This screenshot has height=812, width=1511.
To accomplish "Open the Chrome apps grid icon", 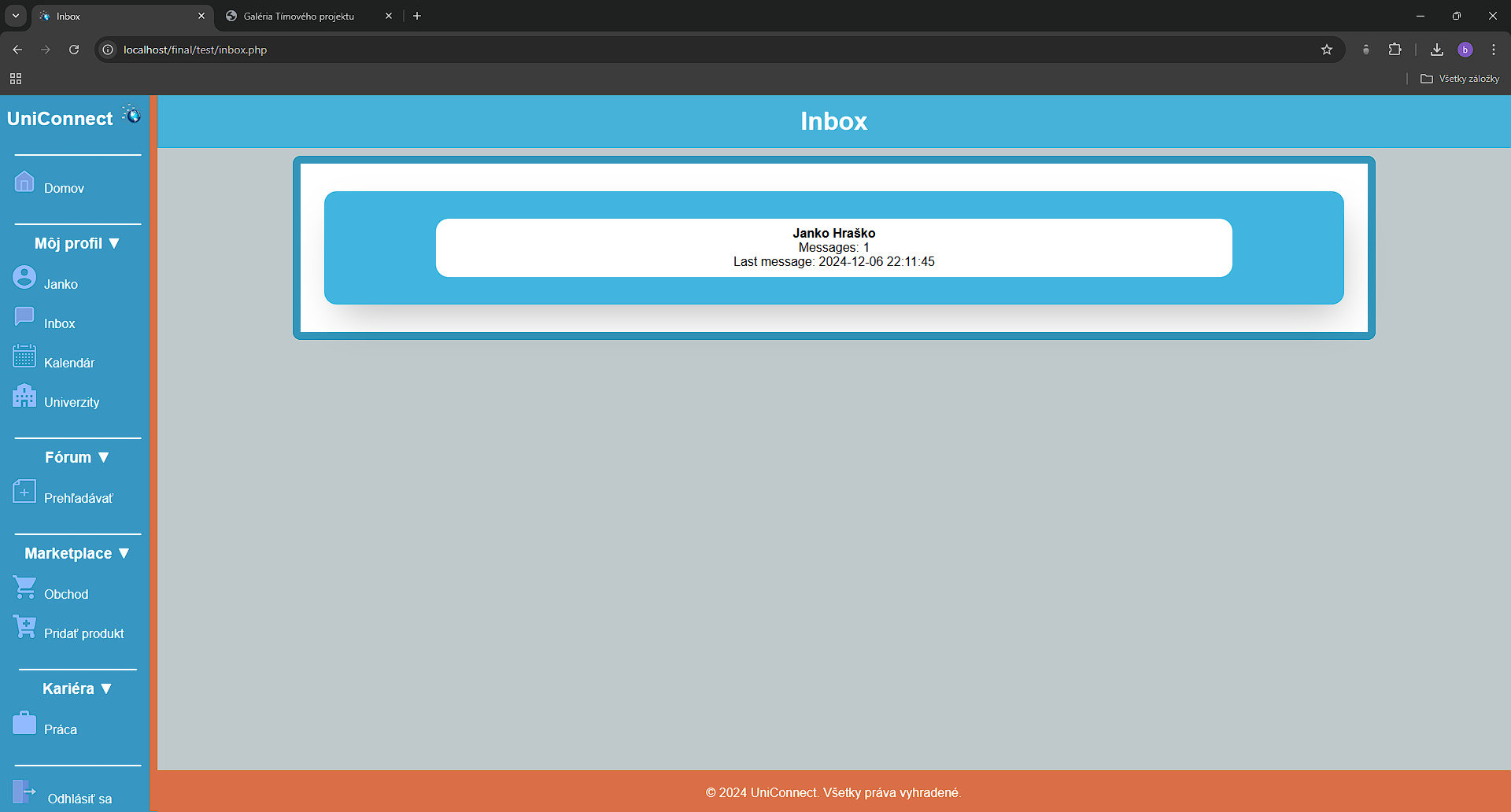I will click(x=16, y=79).
